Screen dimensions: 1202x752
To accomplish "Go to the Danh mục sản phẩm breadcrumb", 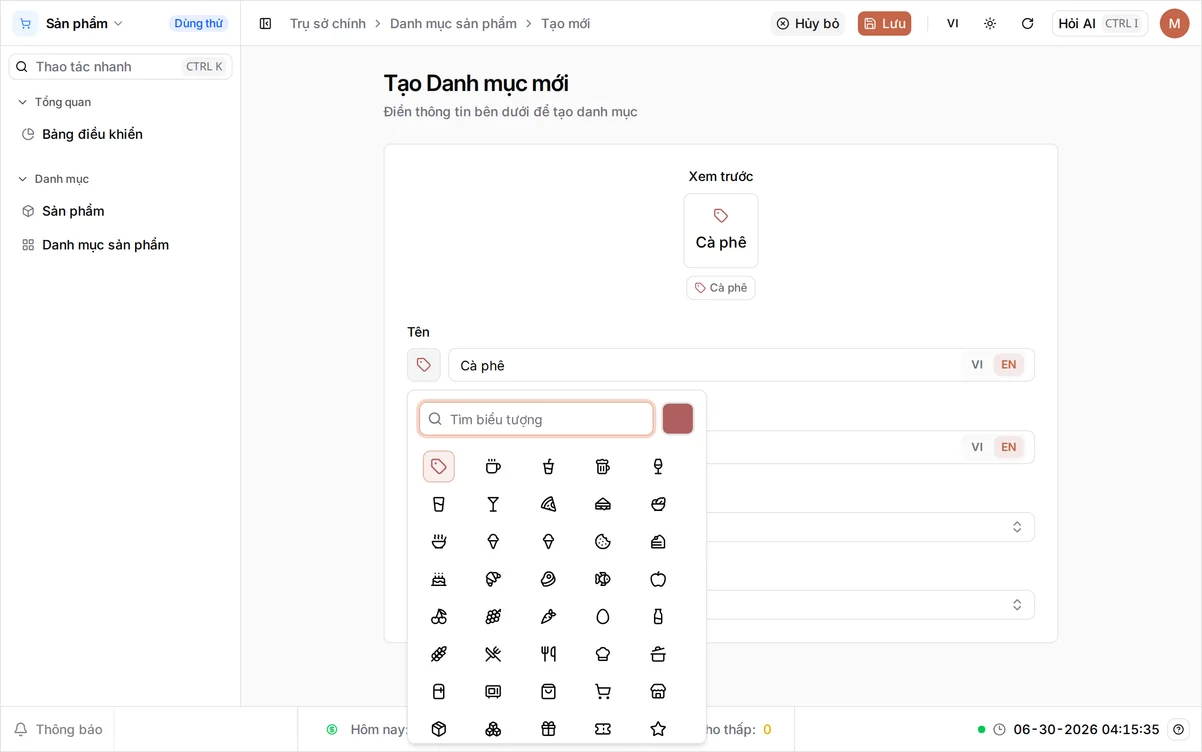I will pos(453,23).
